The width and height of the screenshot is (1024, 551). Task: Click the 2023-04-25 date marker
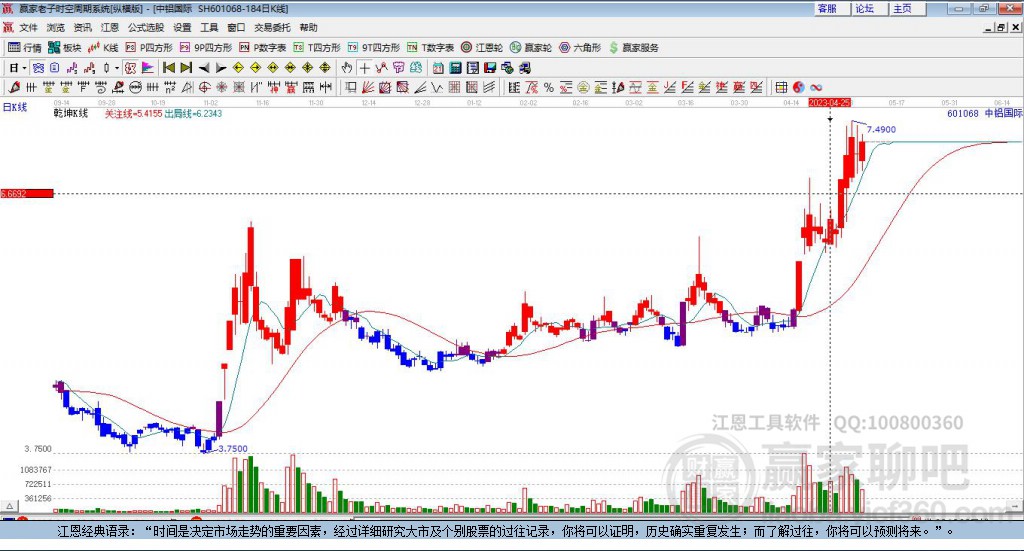coord(829,103)
